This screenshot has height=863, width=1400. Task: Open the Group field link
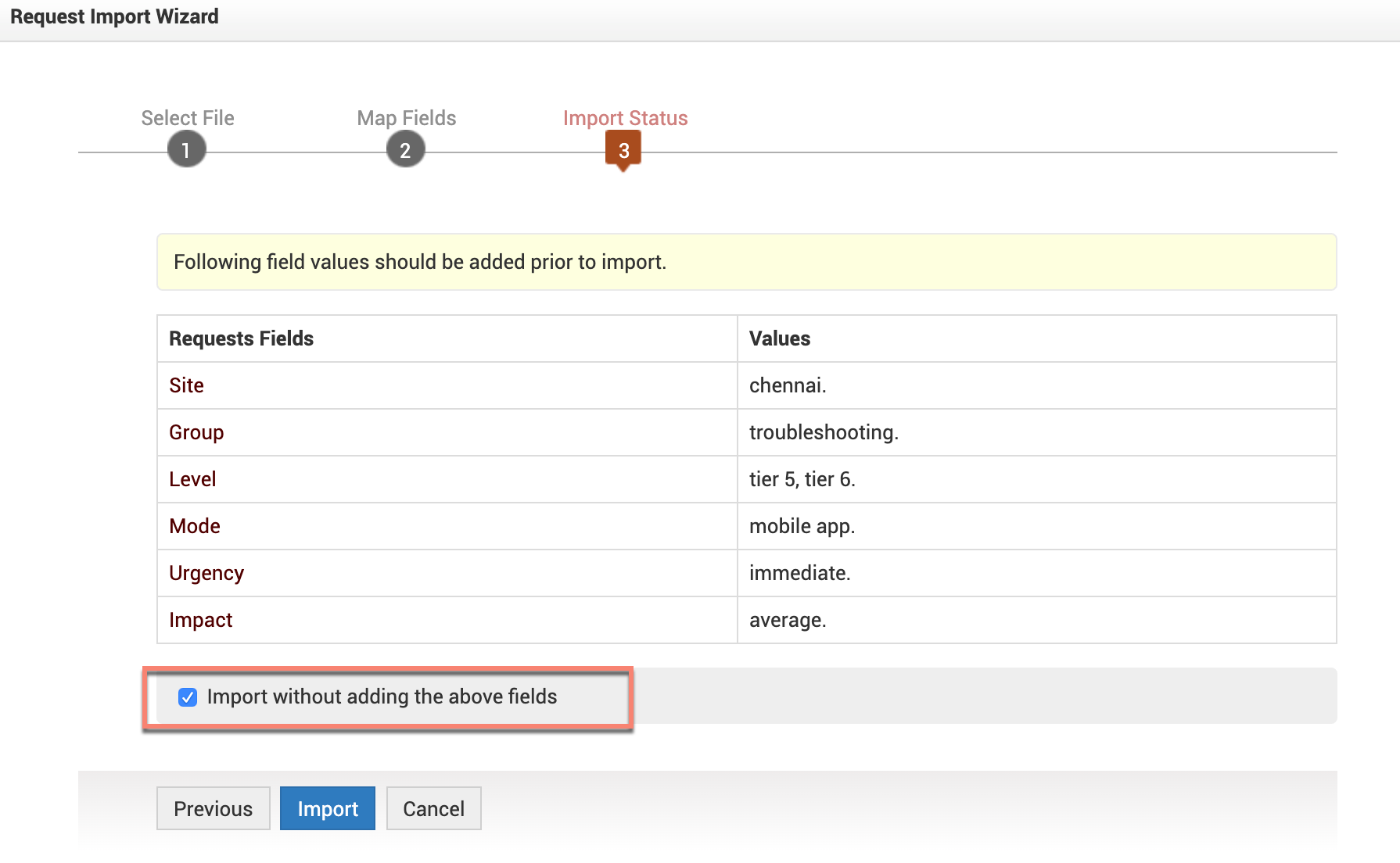tap(196, 432)
